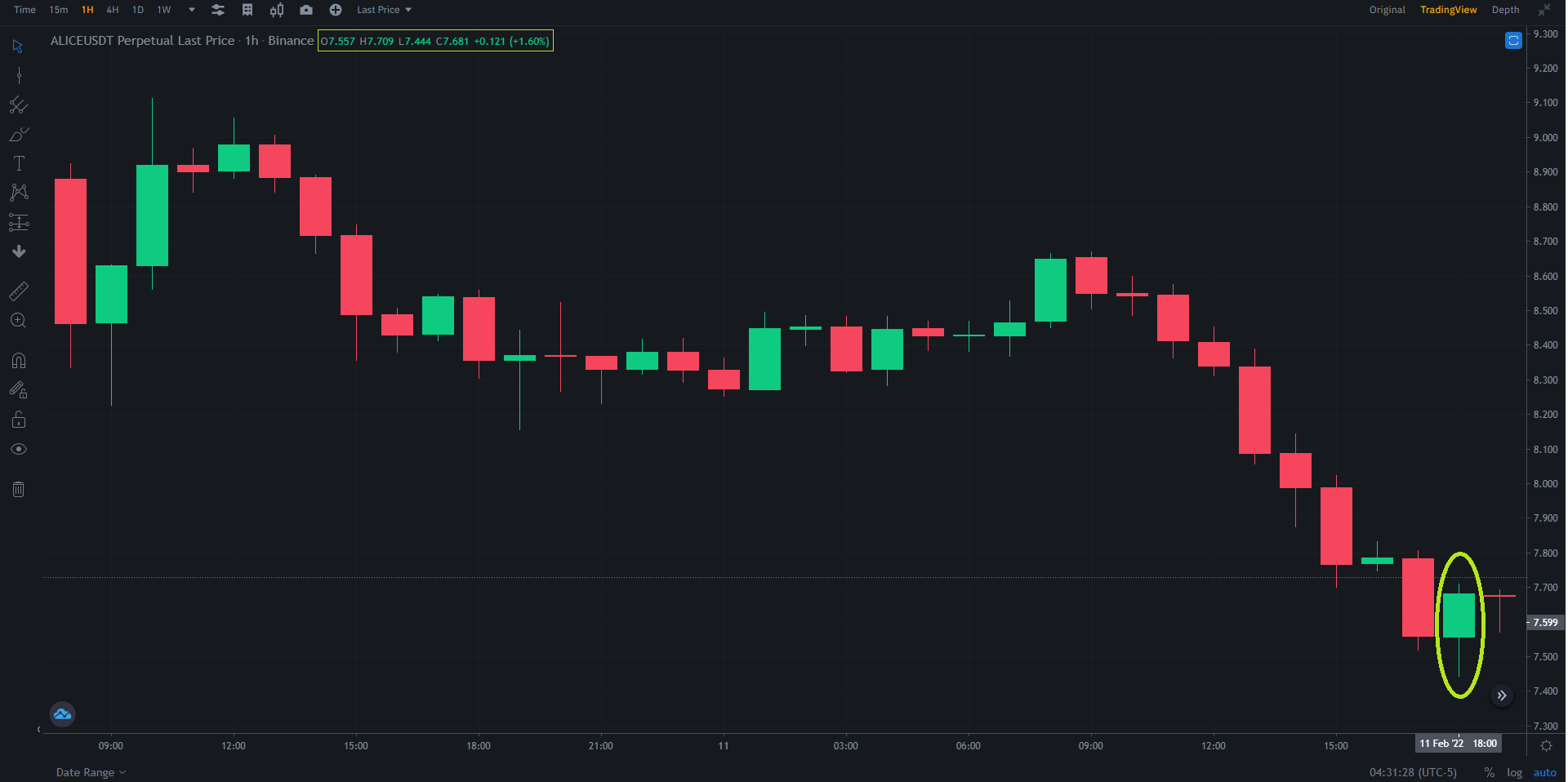Image resolution: width=1568 pixels, height=782 pixels.
Task: Click the fullscreen expand icon
Action: 1544,10
